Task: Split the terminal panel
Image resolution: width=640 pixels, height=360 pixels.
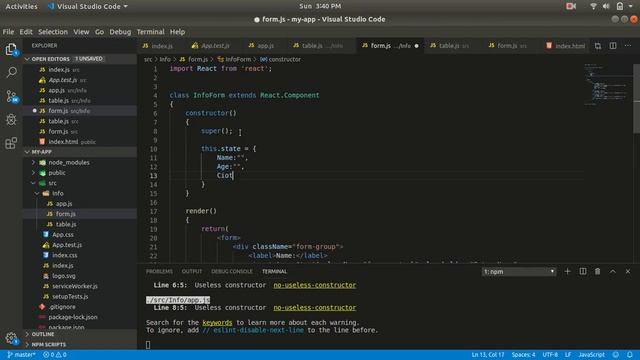Action: pos(583,271)
